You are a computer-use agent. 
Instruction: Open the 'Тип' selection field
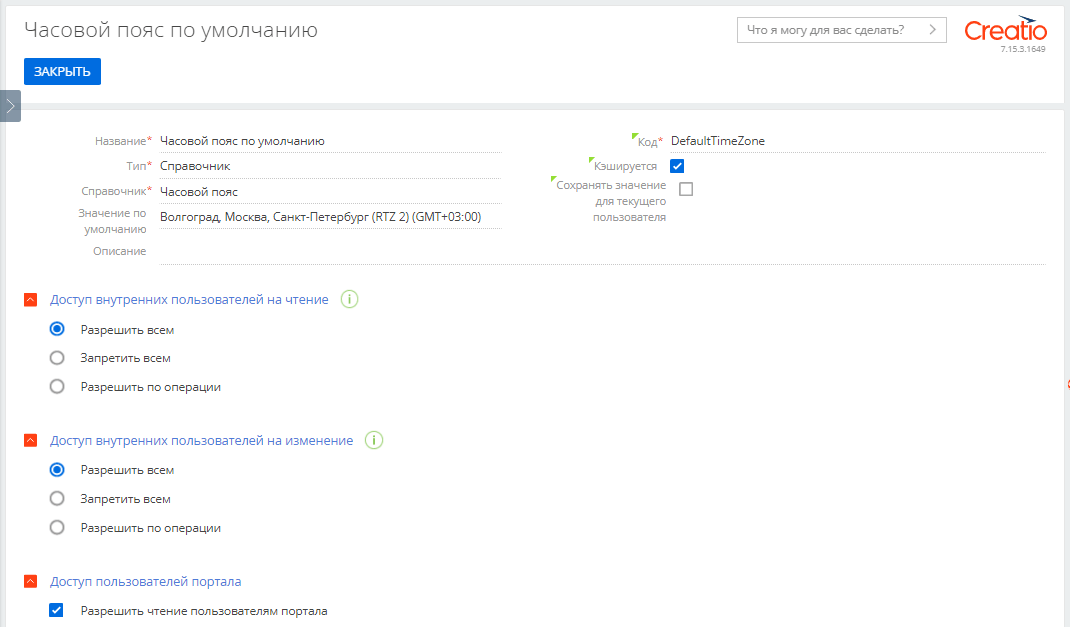pyautogui.click(x=330, y=165)
